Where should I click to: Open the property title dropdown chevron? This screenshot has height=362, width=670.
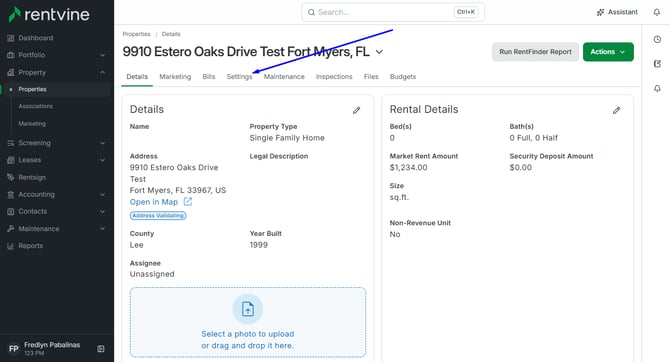pyautogui.click(x=379, y=52)
